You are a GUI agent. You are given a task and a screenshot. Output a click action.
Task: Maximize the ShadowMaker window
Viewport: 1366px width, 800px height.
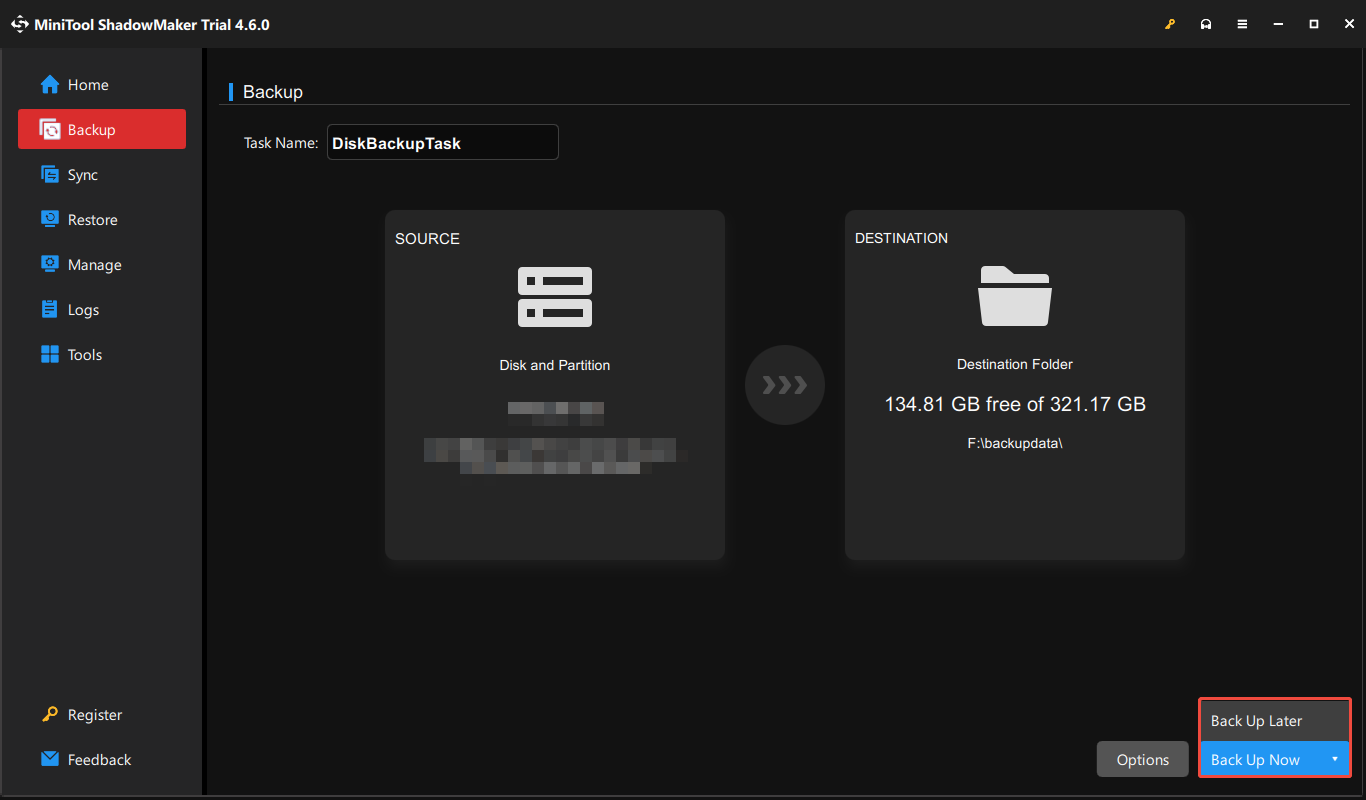coord(1314,24)
